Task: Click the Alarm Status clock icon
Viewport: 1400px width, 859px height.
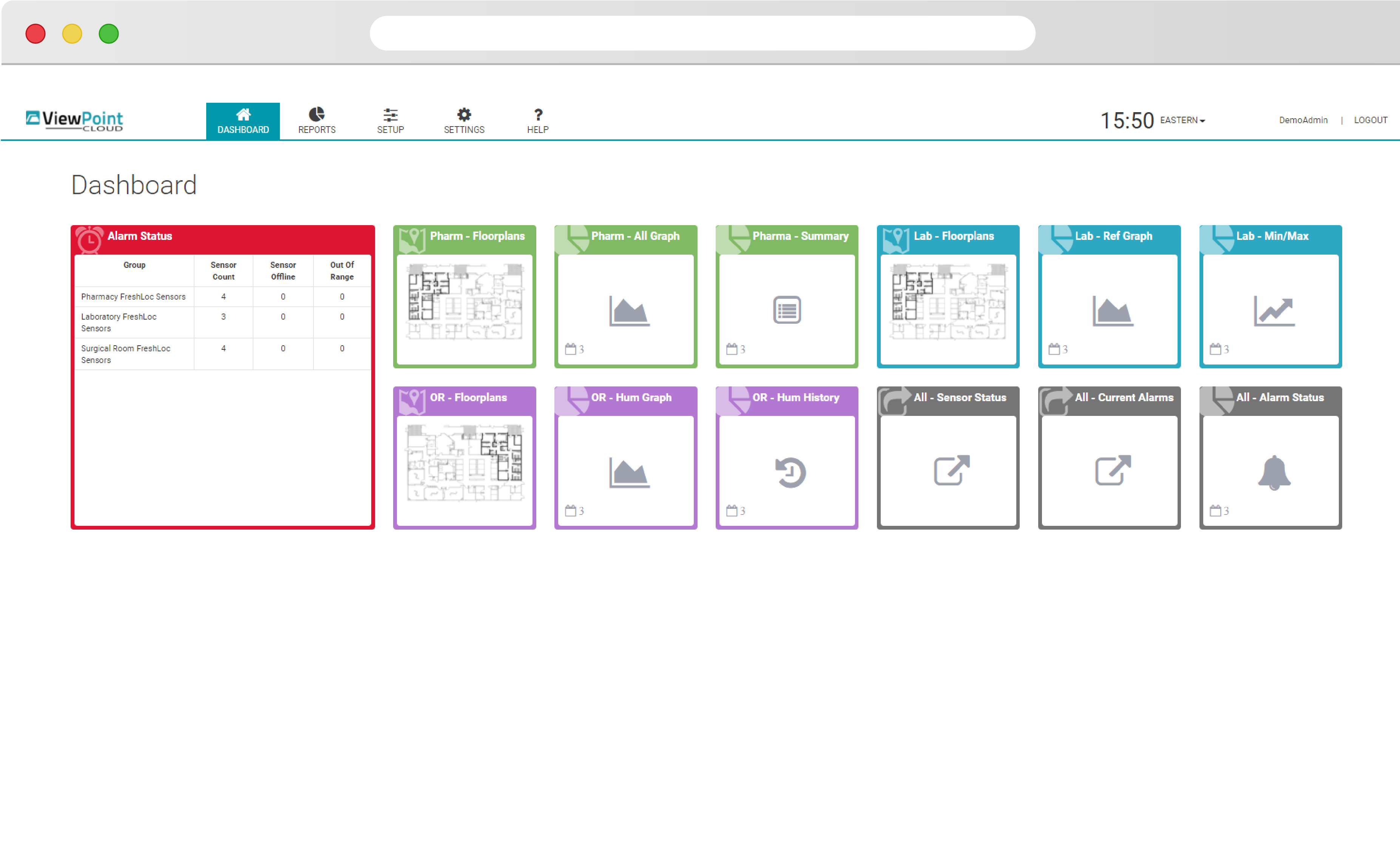Action: coord(89,240)
